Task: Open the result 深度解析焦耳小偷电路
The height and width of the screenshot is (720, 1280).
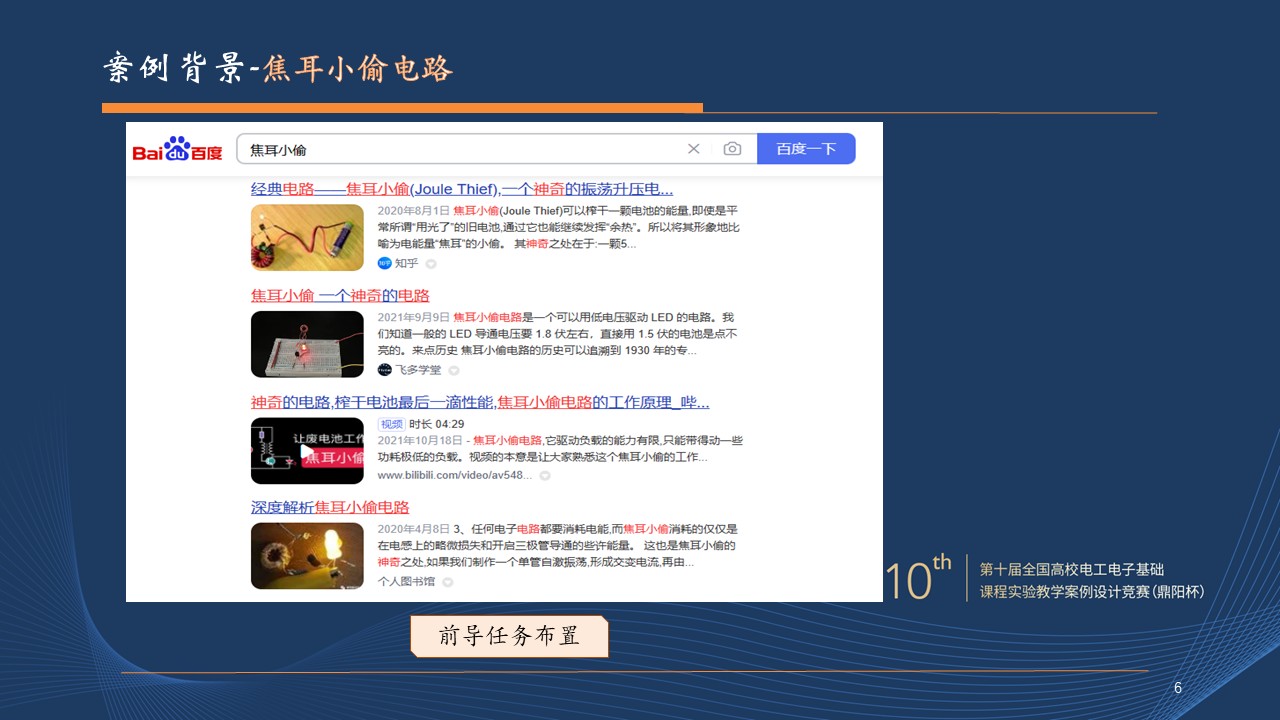Action: (x=330, y=507)
